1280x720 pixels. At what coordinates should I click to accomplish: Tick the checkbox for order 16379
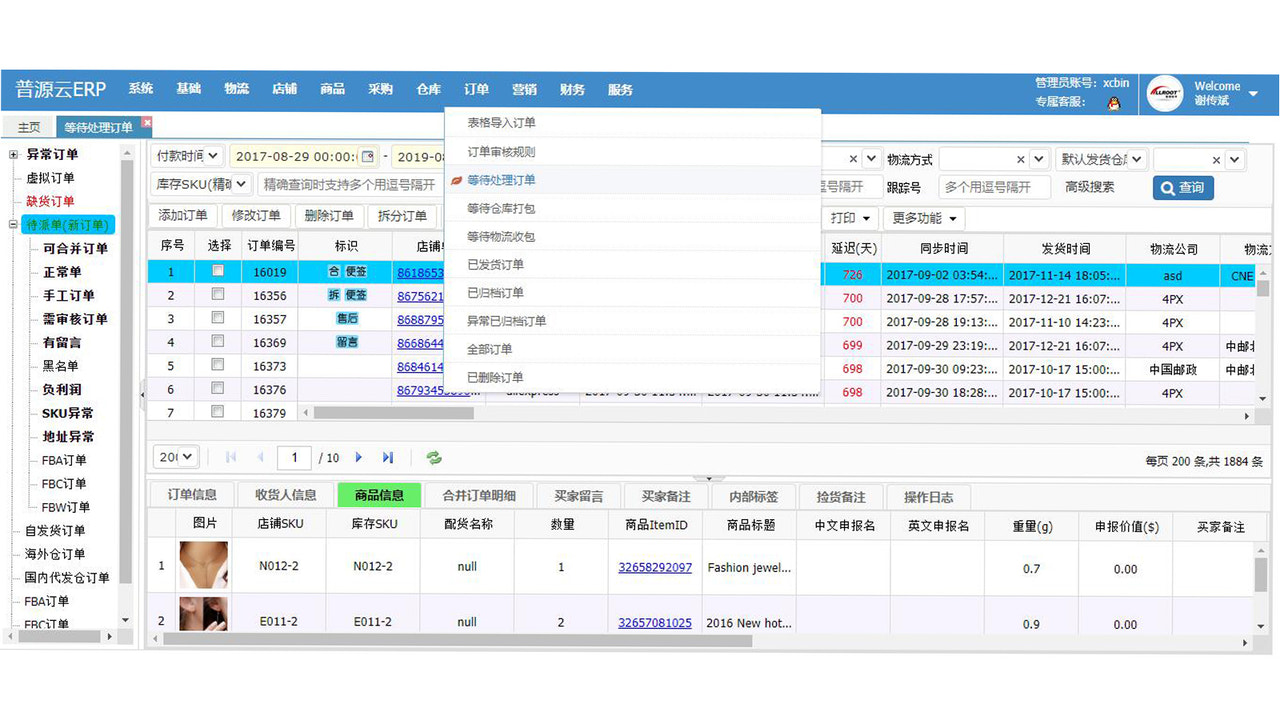pos(218,411)
